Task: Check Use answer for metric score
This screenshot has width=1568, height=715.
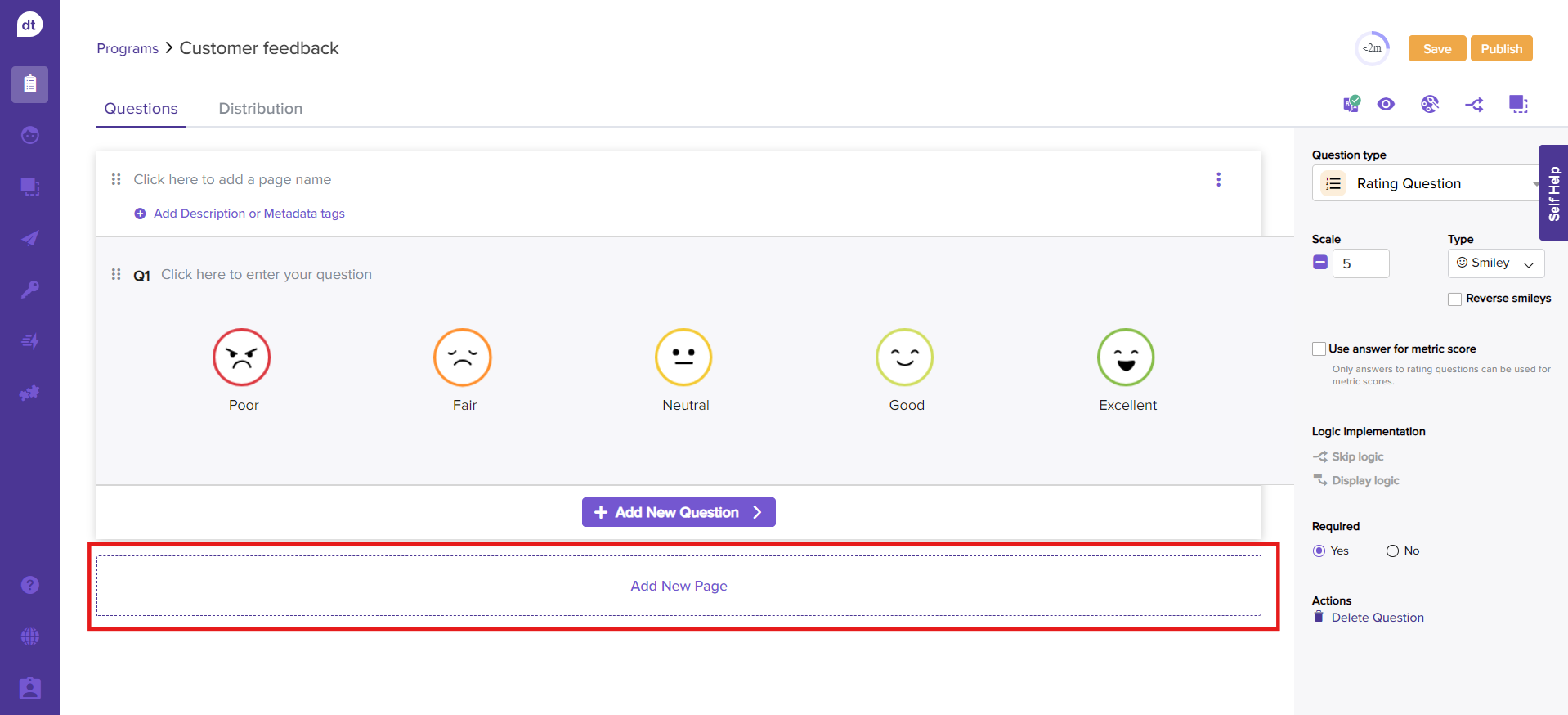Action: (1319, 349)
